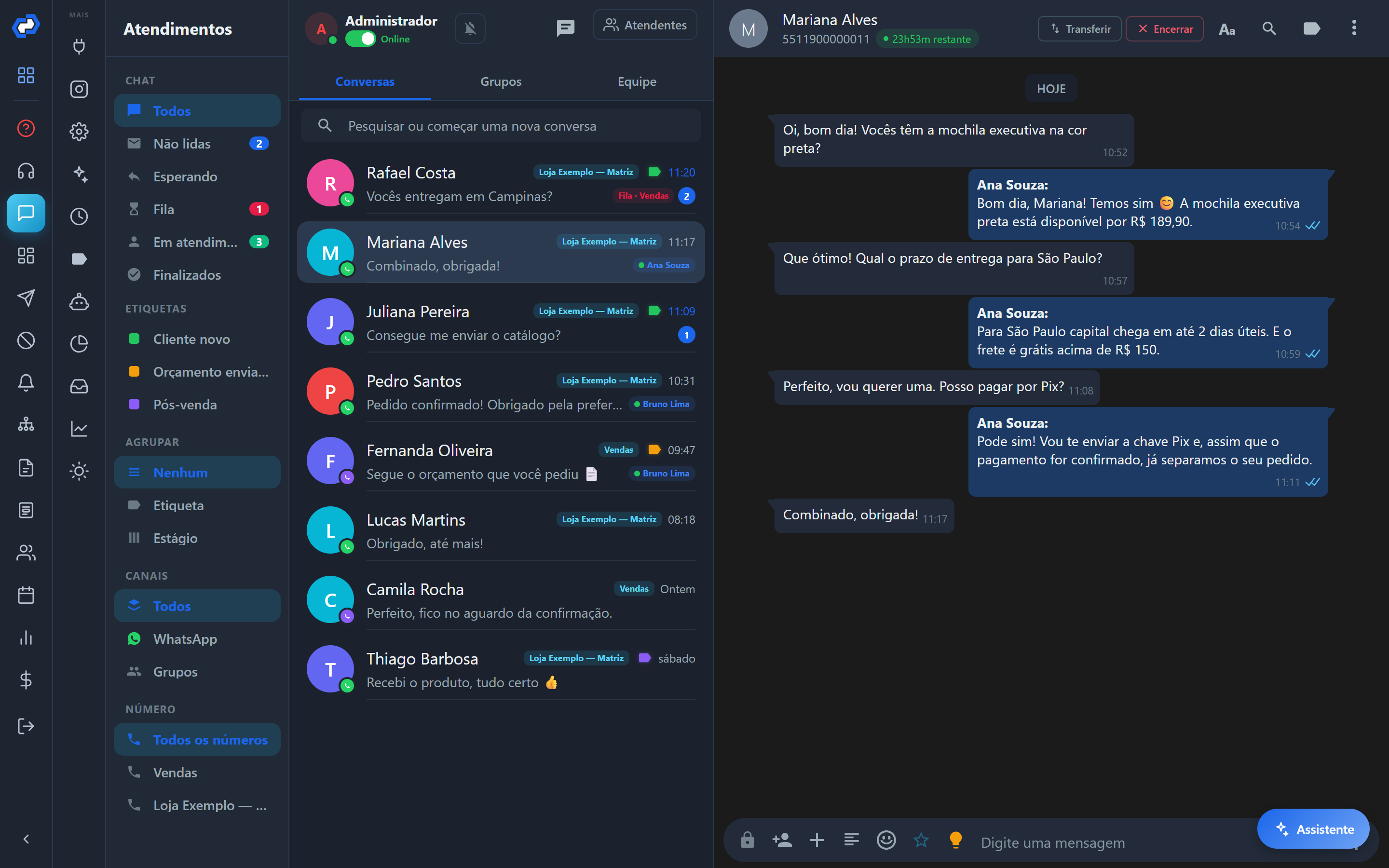Click the muted notifications bell icon

(x=470, y=28)
